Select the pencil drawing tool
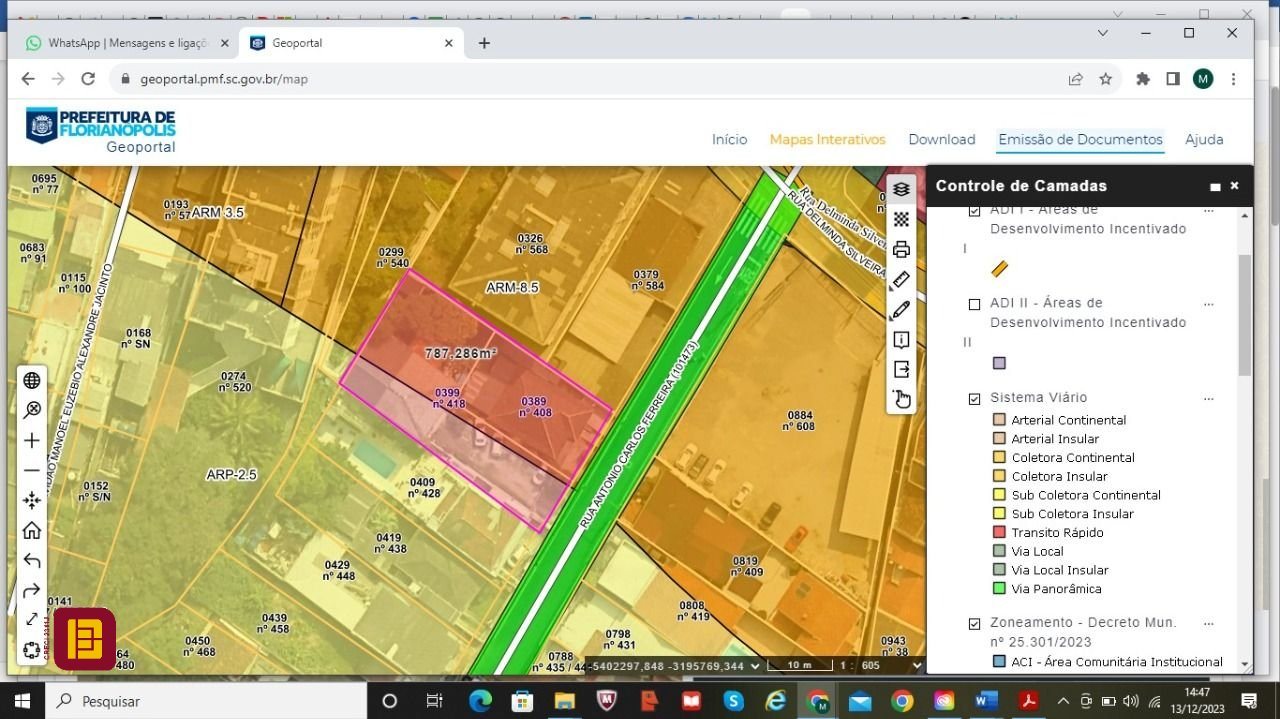1280x719 pixels. (901, 310)
